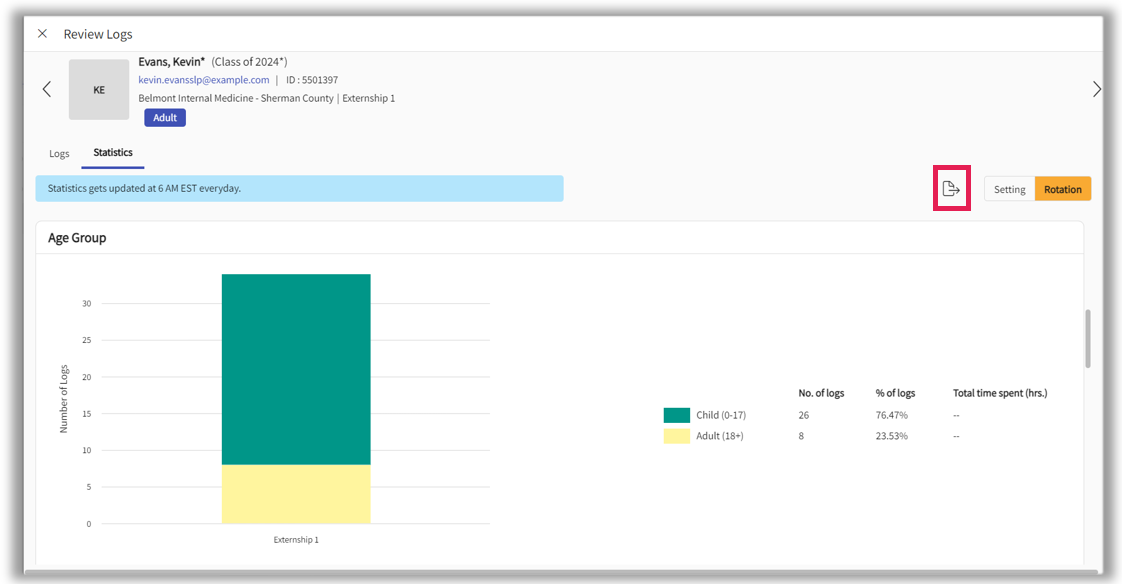Screen dimensions: 1122x584
Task: Click the export statistics icon
Action: tap(951, 189)
